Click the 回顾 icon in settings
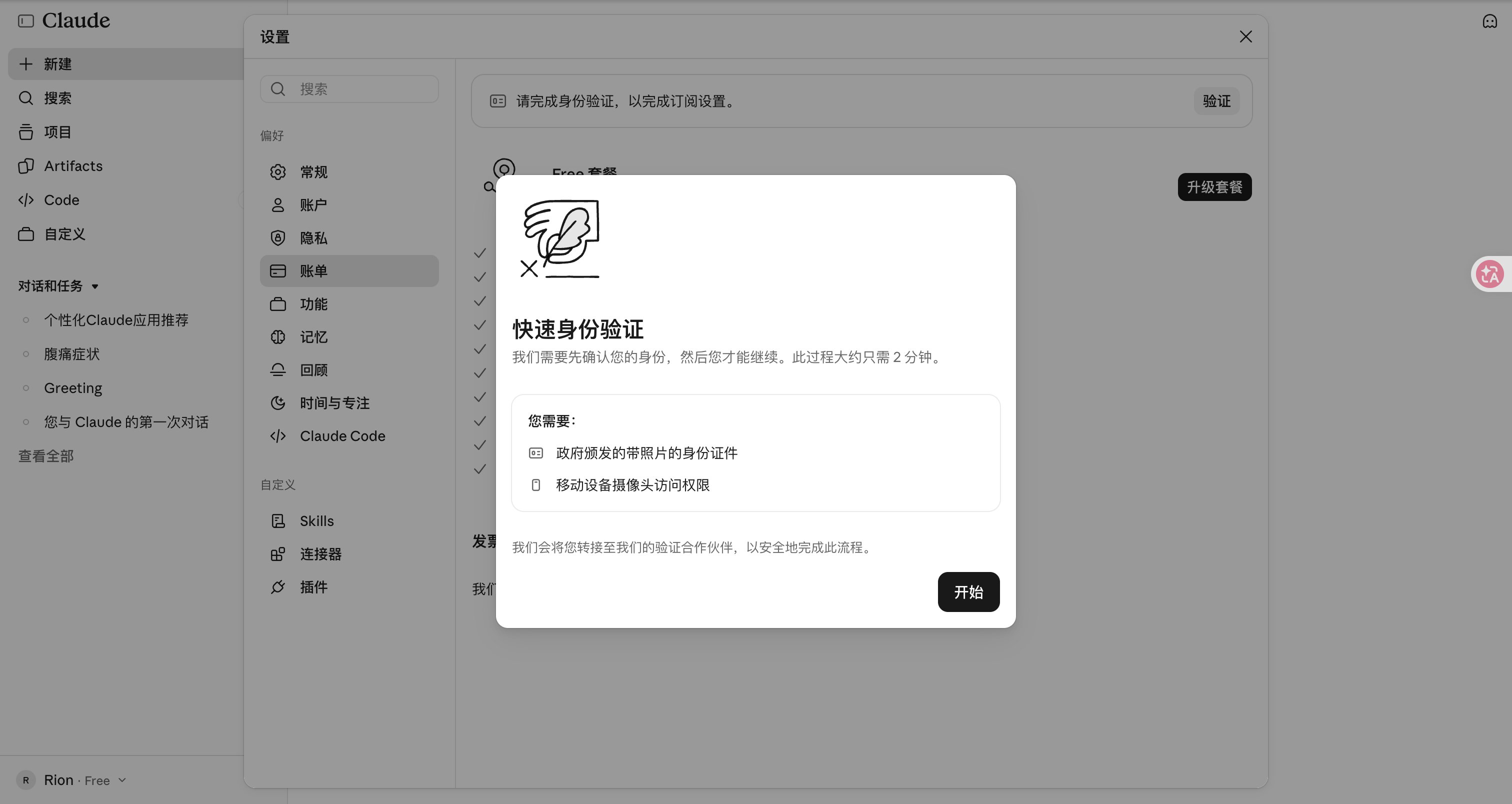This screenshot has width=1512, height=804. point(277,369)
